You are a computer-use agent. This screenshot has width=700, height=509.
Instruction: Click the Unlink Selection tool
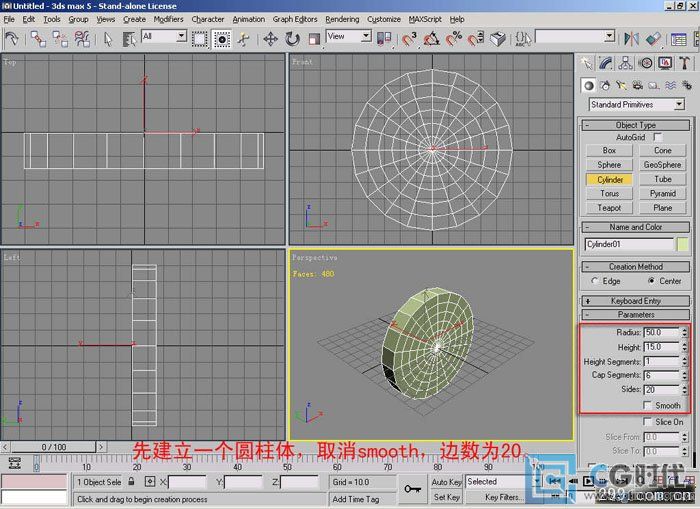pyautogui.click(x=60, y=39)
